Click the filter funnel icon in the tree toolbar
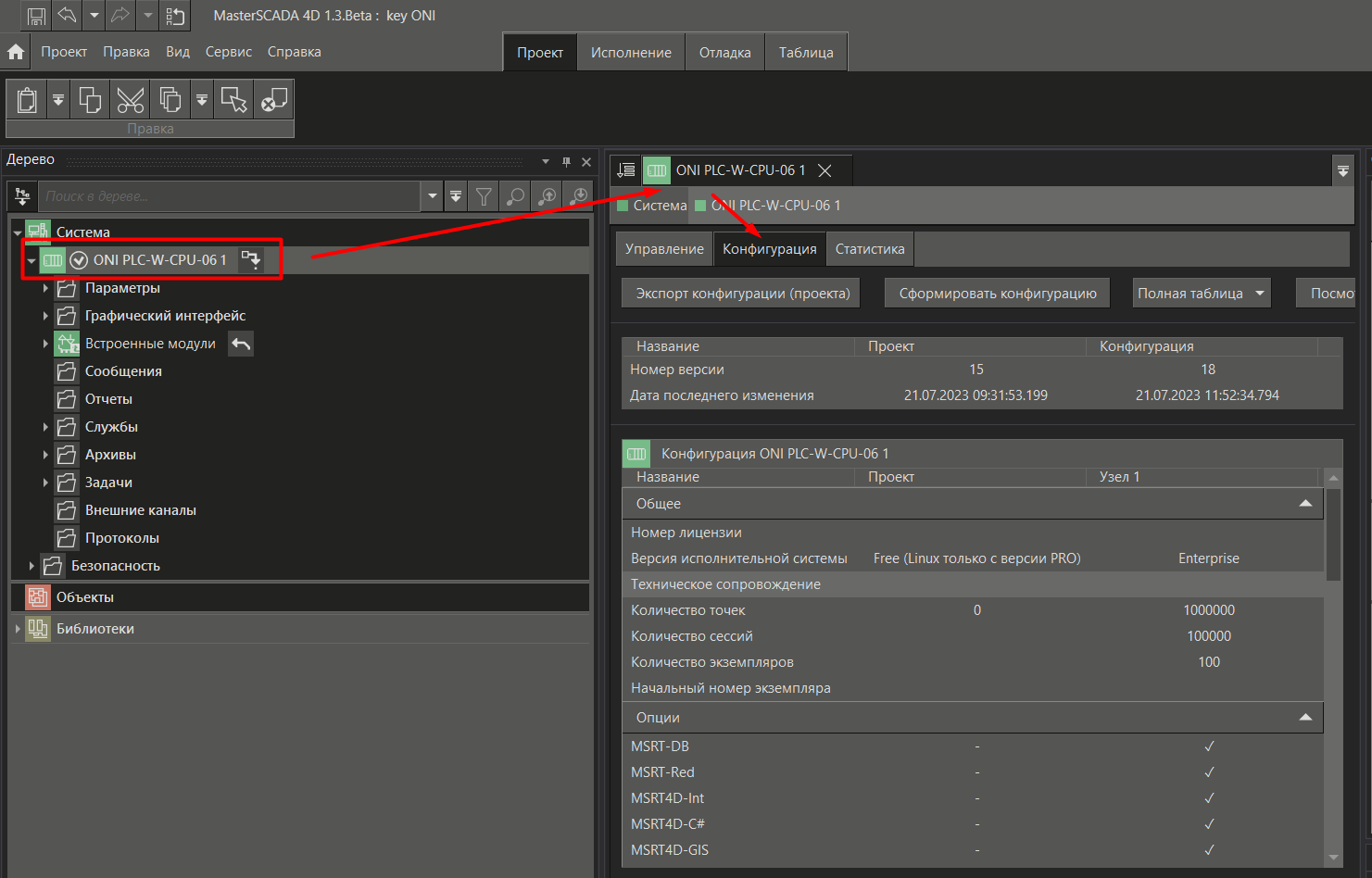 point(484,196)
